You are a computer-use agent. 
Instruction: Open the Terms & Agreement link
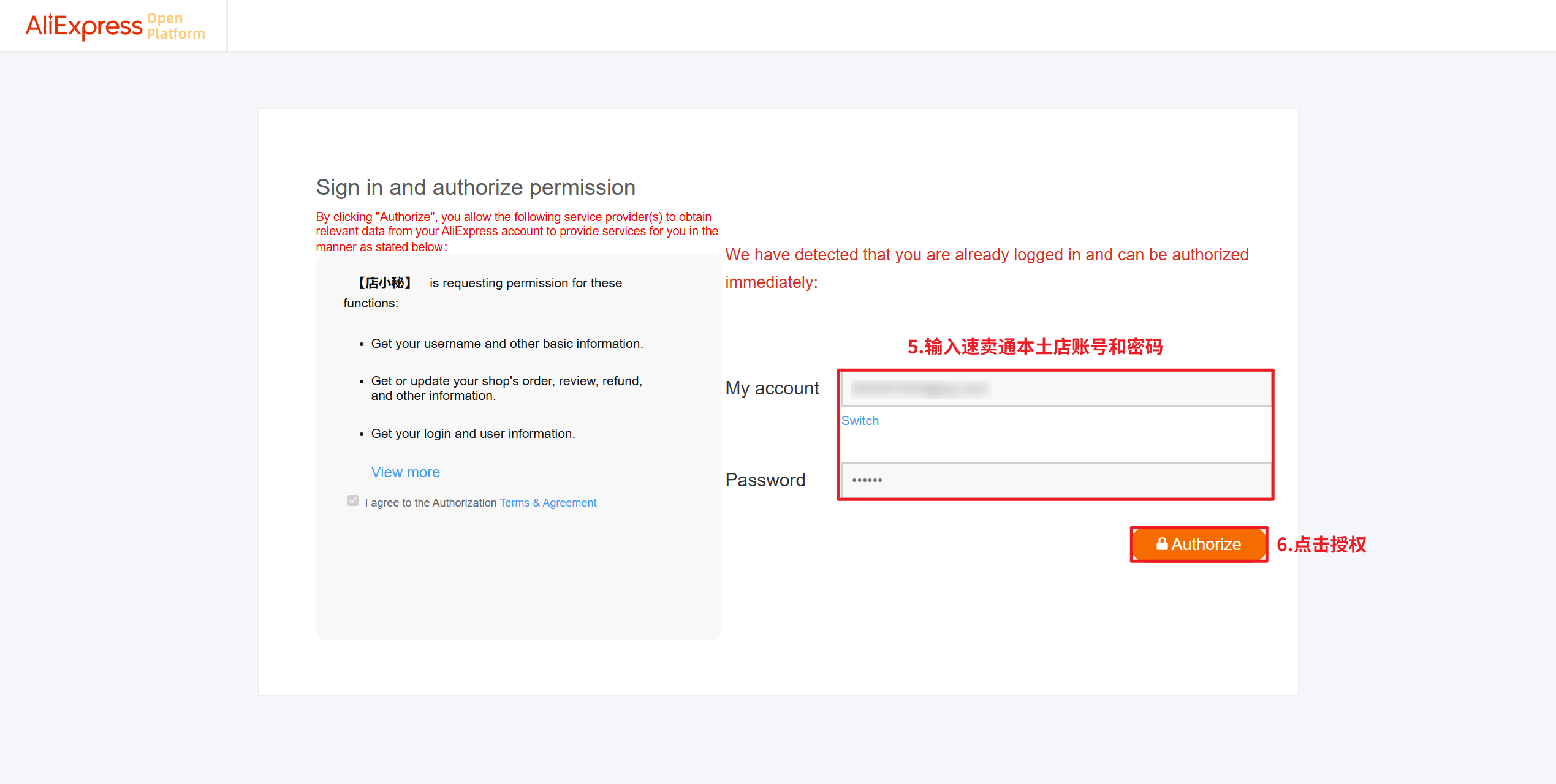pos(547,503)
